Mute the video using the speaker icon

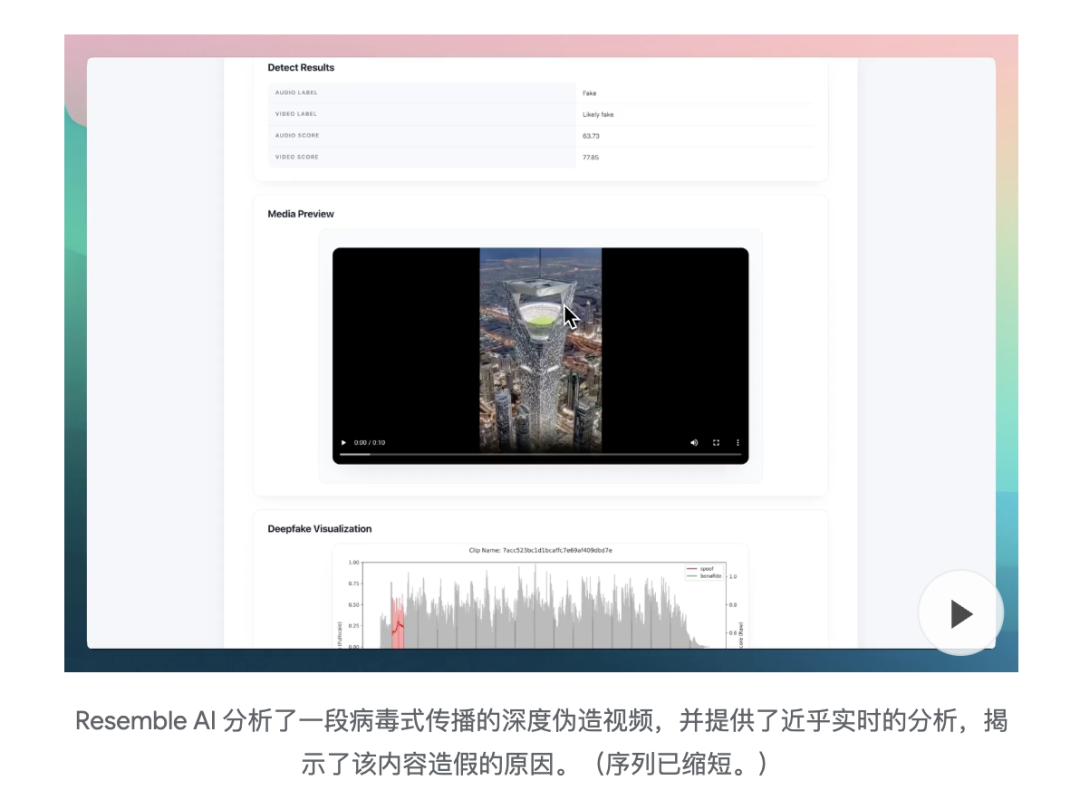[x=694, y=442]
